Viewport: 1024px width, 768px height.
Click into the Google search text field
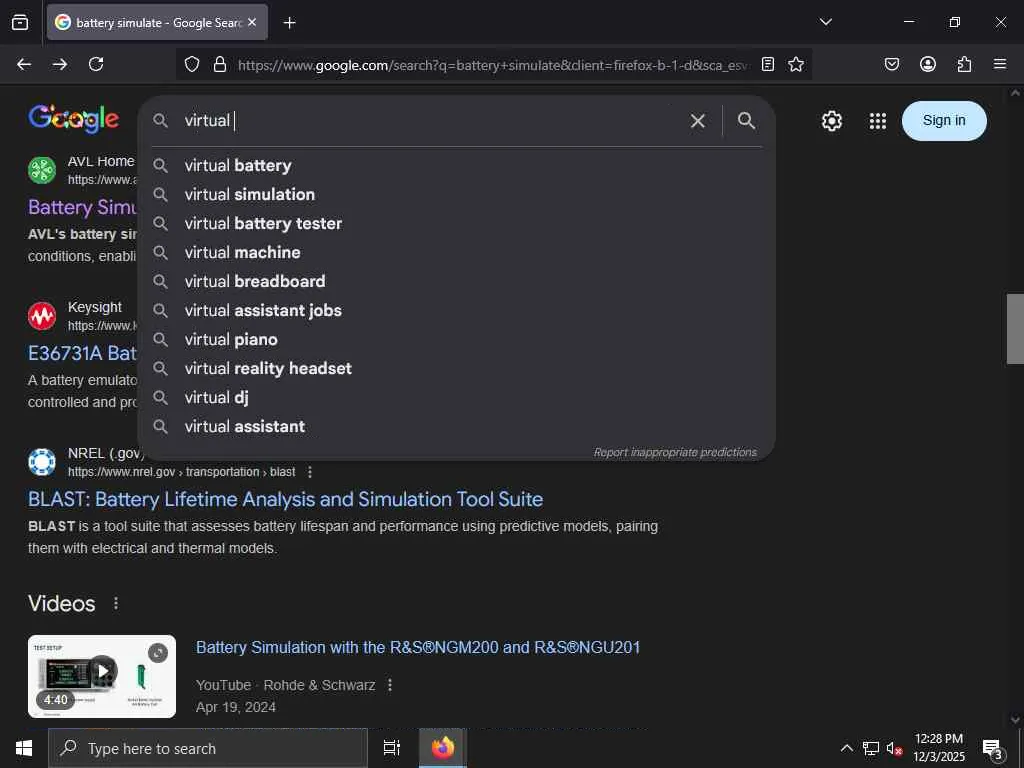pos(431,121)
